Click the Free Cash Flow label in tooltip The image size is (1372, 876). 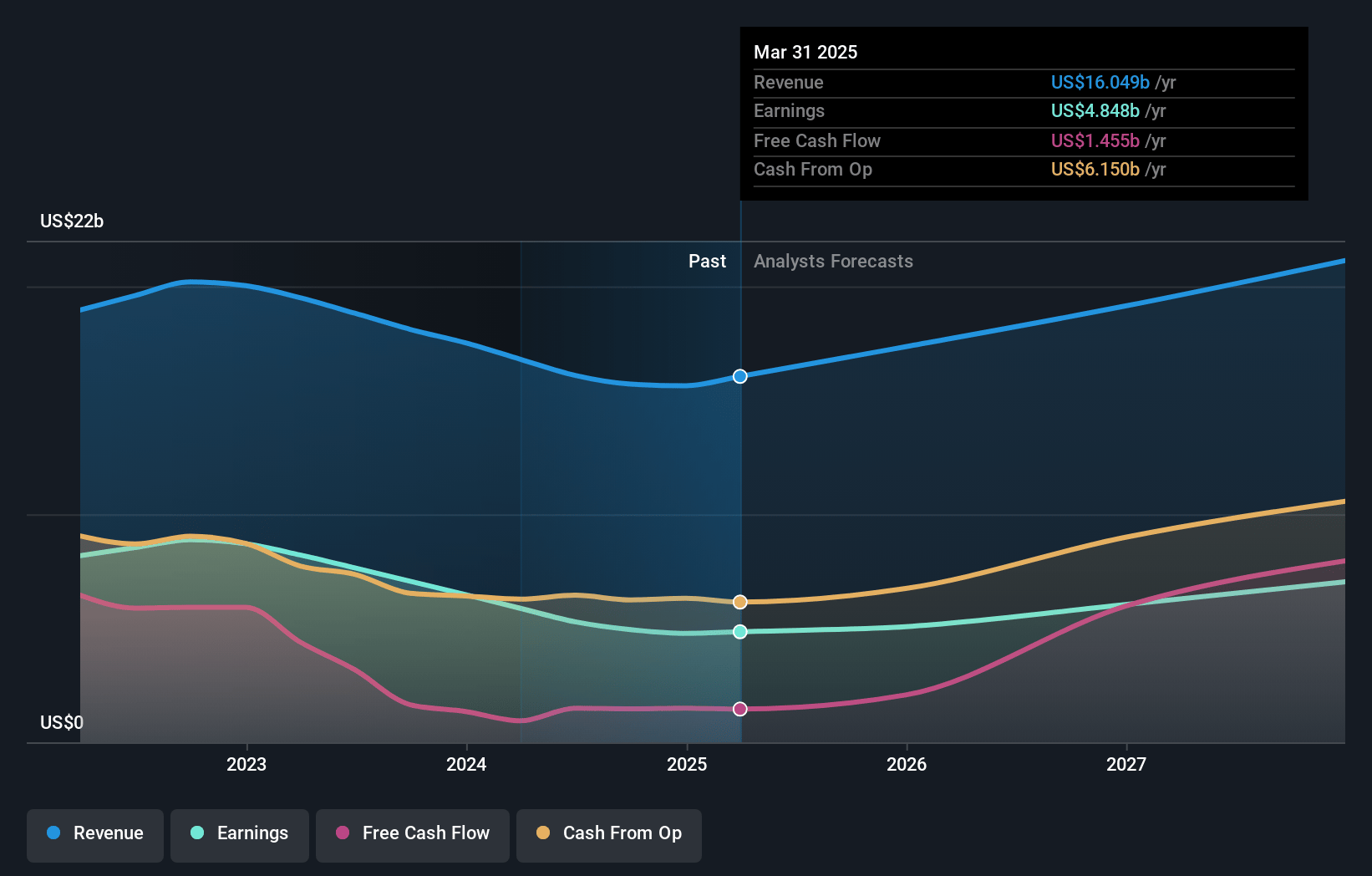click(817, 140)
